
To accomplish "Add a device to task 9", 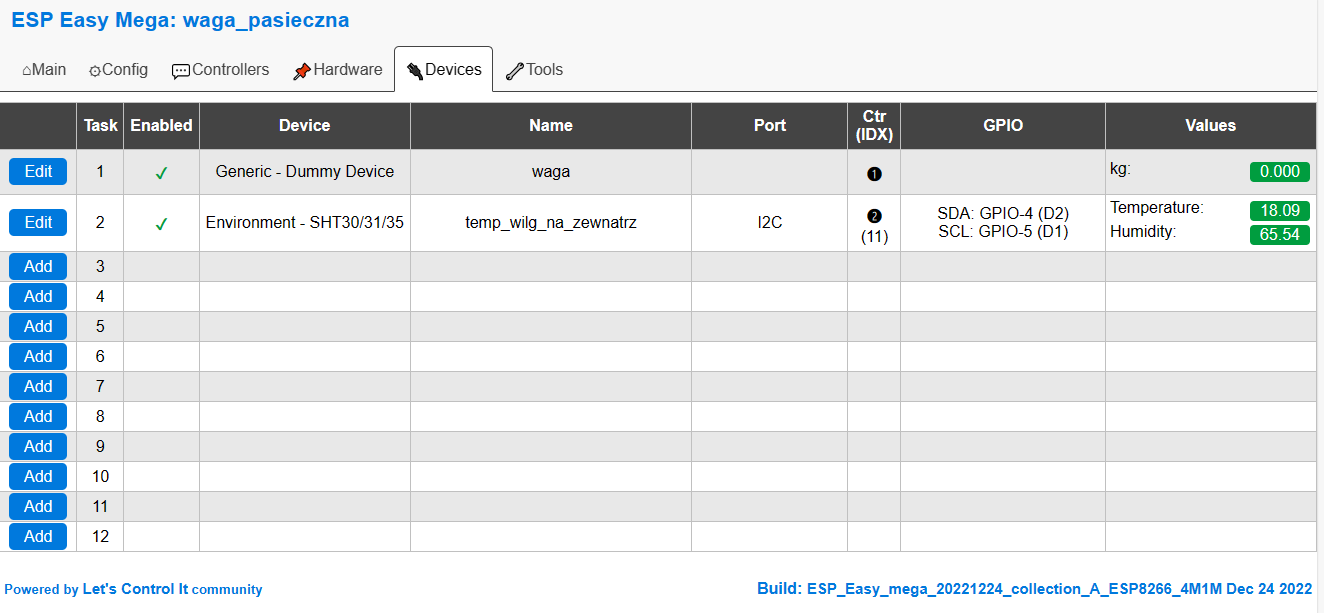I will (x=38, y=446).
